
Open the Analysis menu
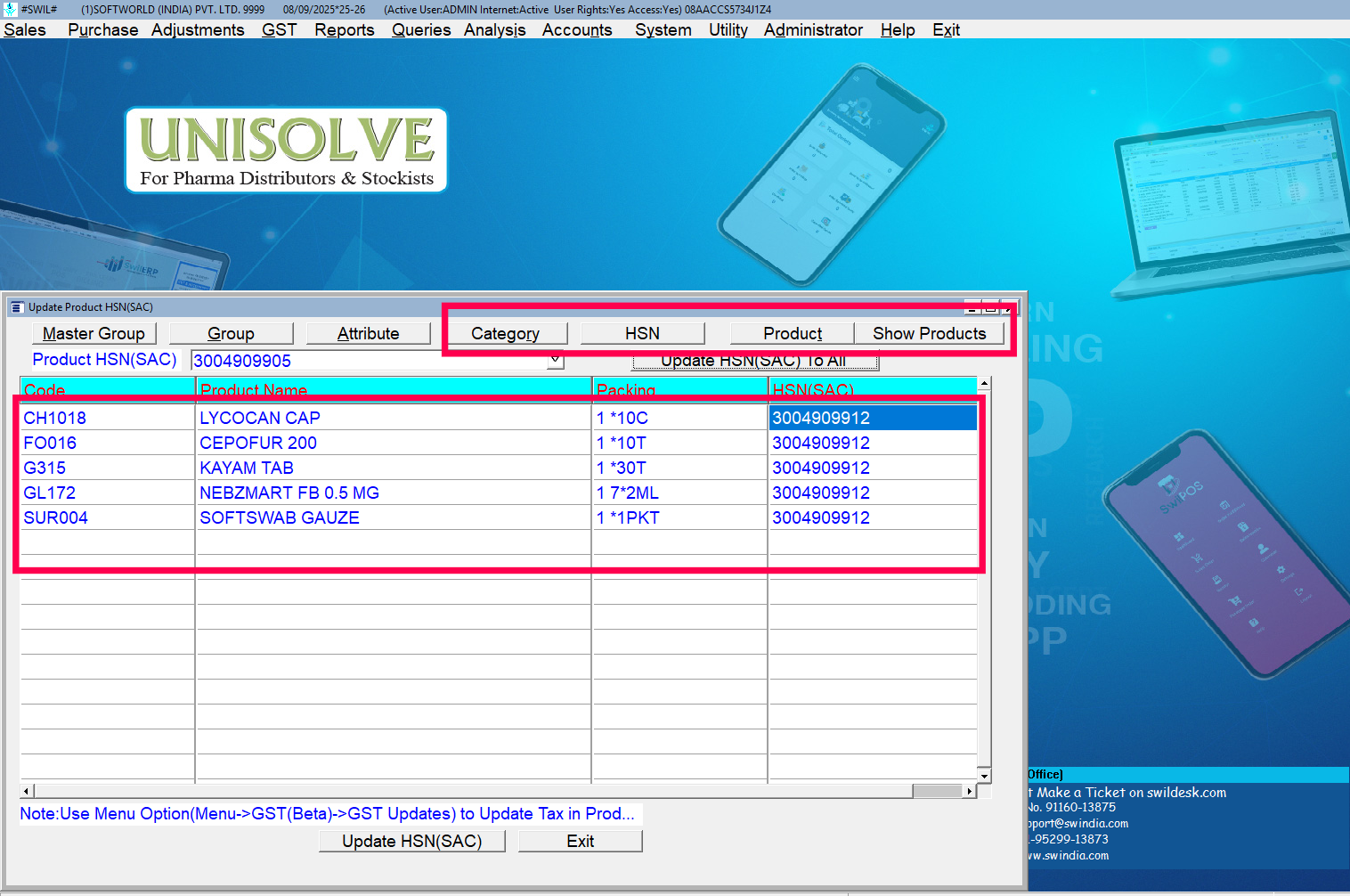(494, 29)
